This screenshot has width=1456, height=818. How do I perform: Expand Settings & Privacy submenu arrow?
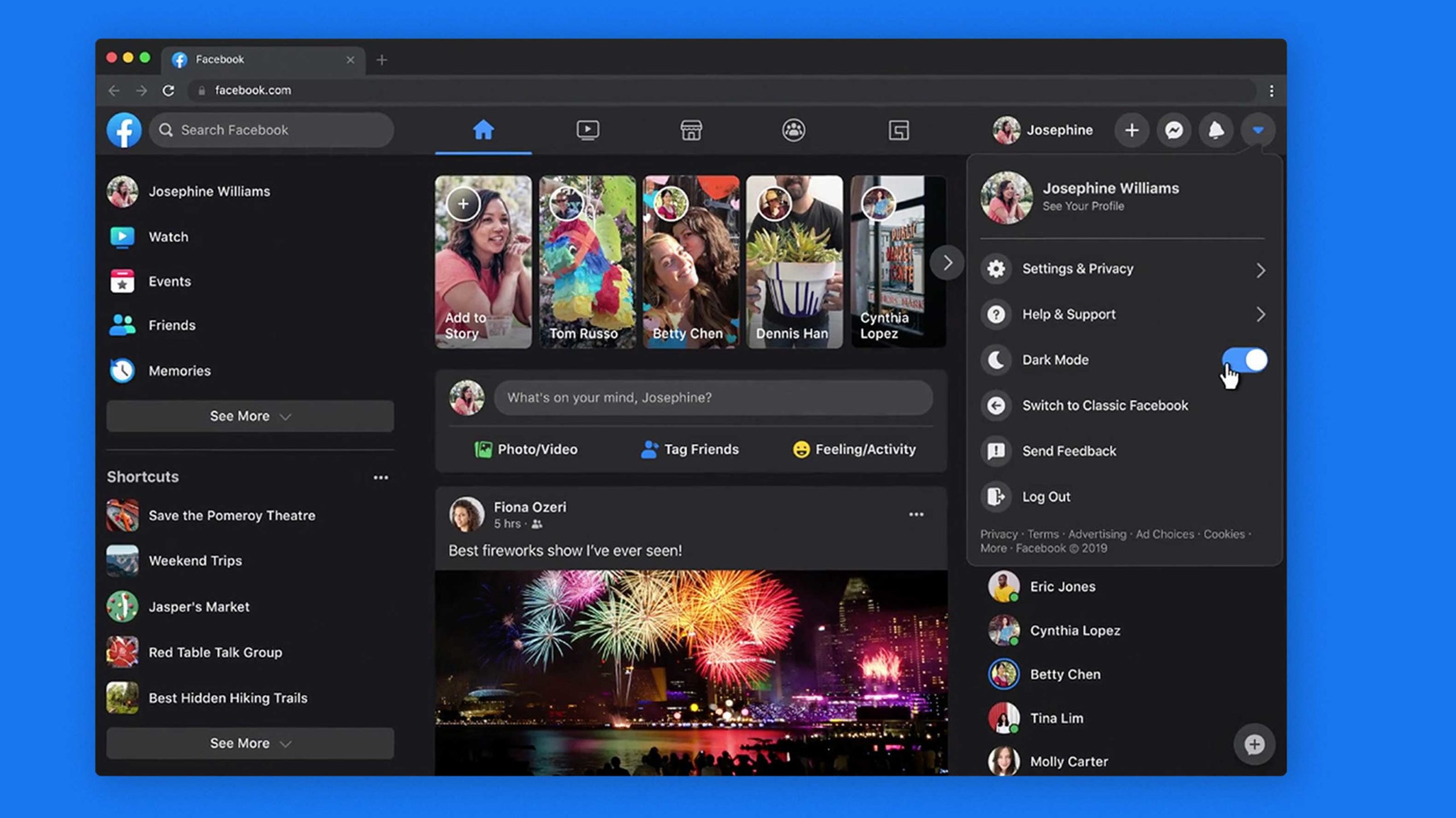(1260, 270)
